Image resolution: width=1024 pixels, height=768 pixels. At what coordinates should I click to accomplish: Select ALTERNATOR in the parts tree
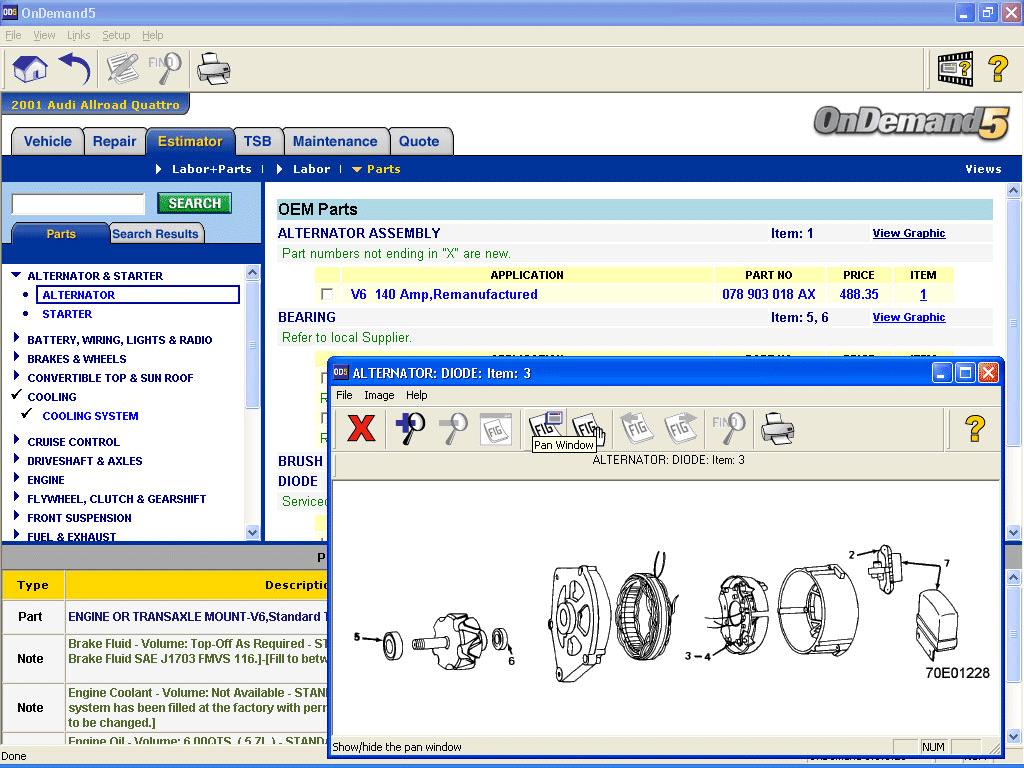click(x=138, y=295)
